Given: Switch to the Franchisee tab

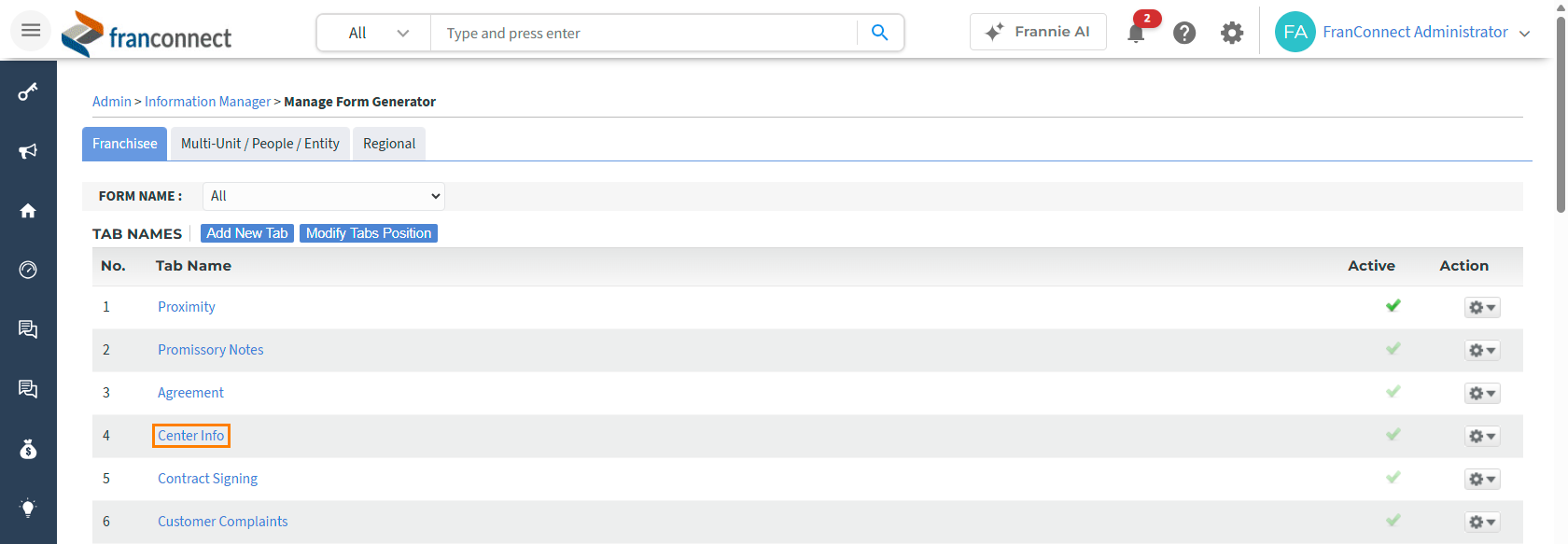Looking at the screenshot, I should (125, 144).
